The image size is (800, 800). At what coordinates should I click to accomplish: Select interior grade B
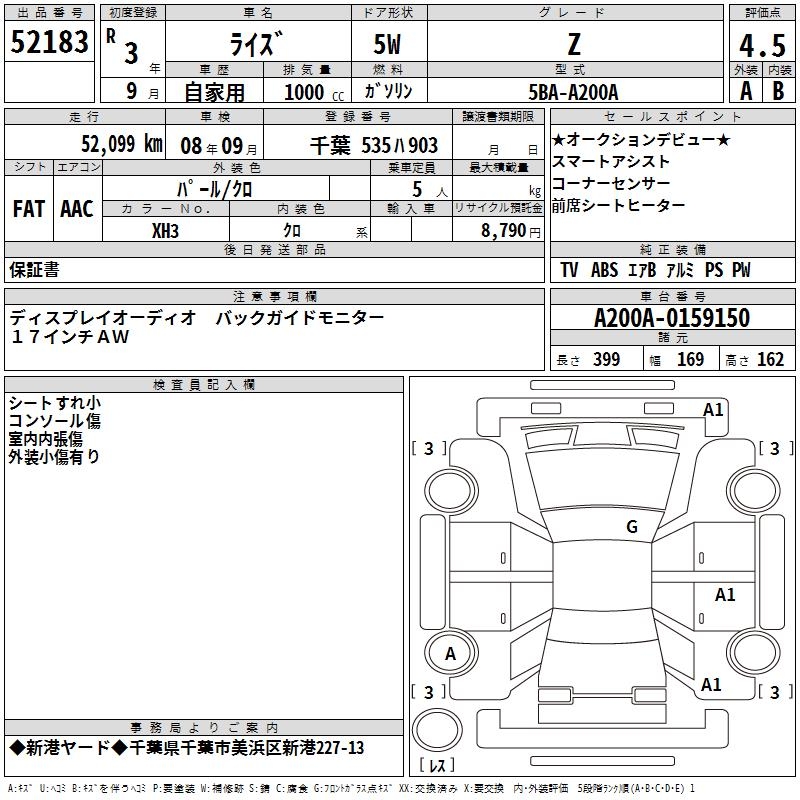click(x=778, y=91)
